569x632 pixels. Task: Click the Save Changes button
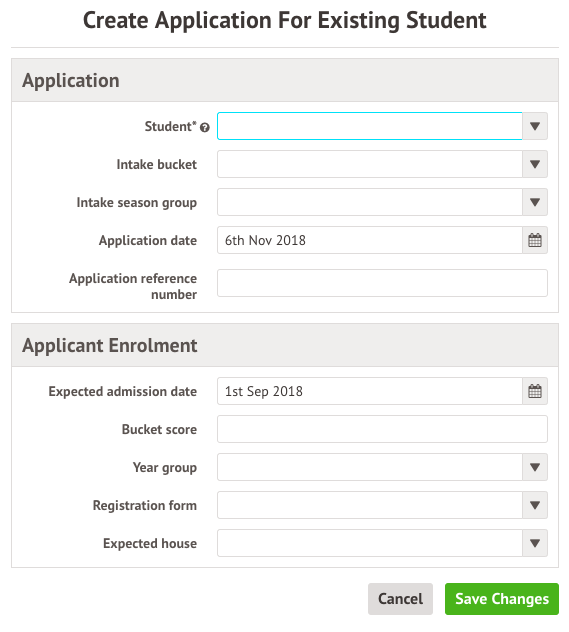pyautogui.click(x=502, y=599)
